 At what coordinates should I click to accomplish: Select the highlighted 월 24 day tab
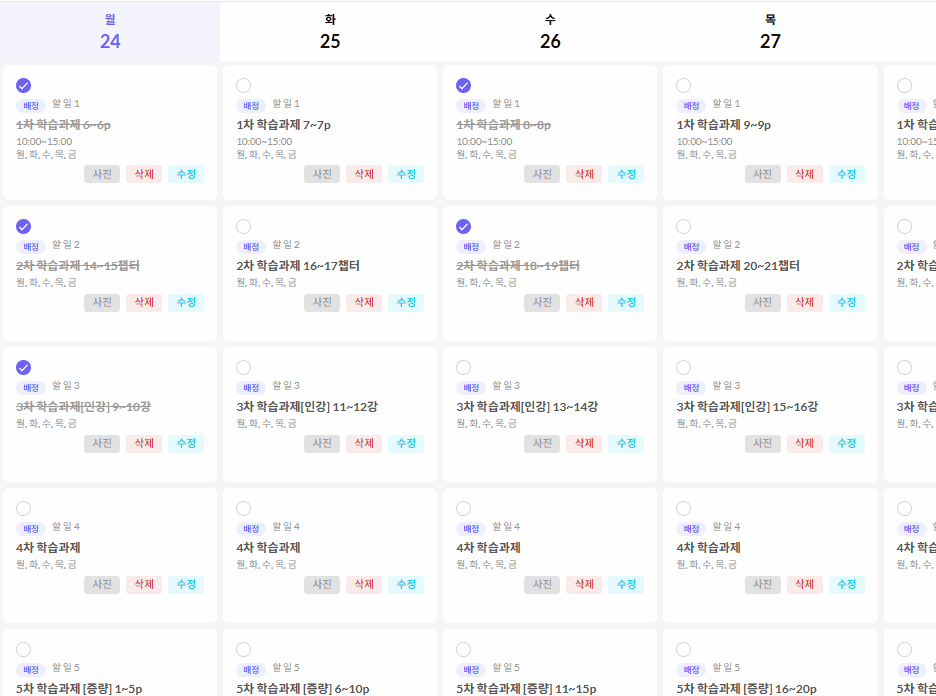coord(110,32)
